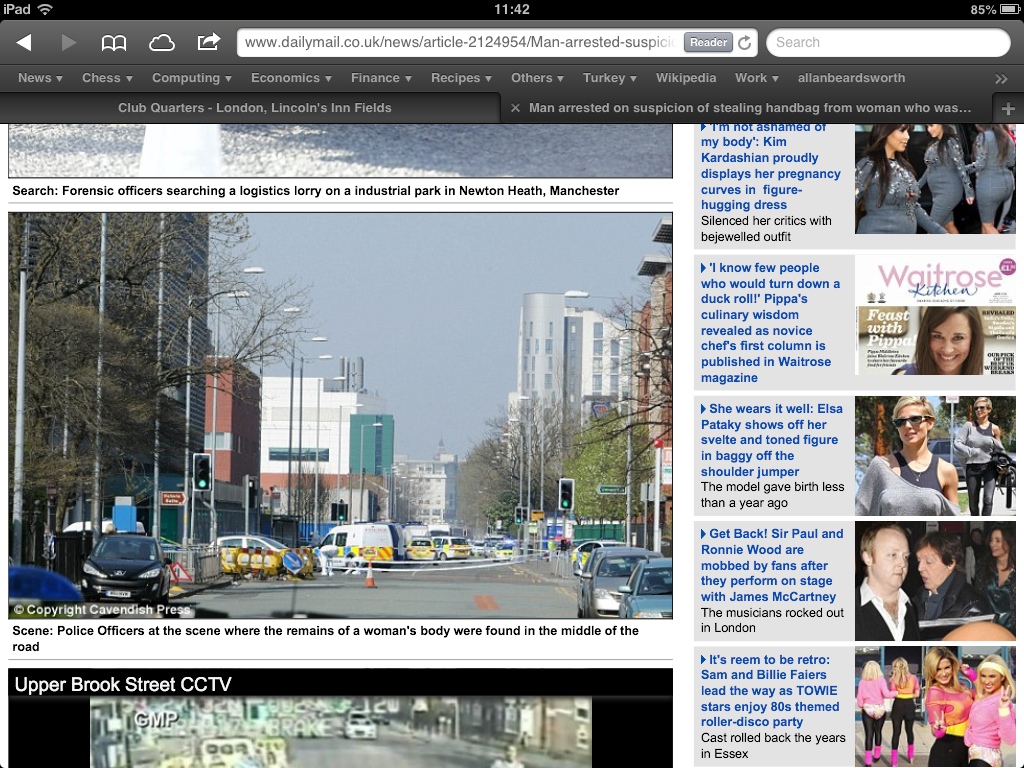Show more bookmarks with double chevron
This screenshot has height=768, width=1024.
[1001, 78]
